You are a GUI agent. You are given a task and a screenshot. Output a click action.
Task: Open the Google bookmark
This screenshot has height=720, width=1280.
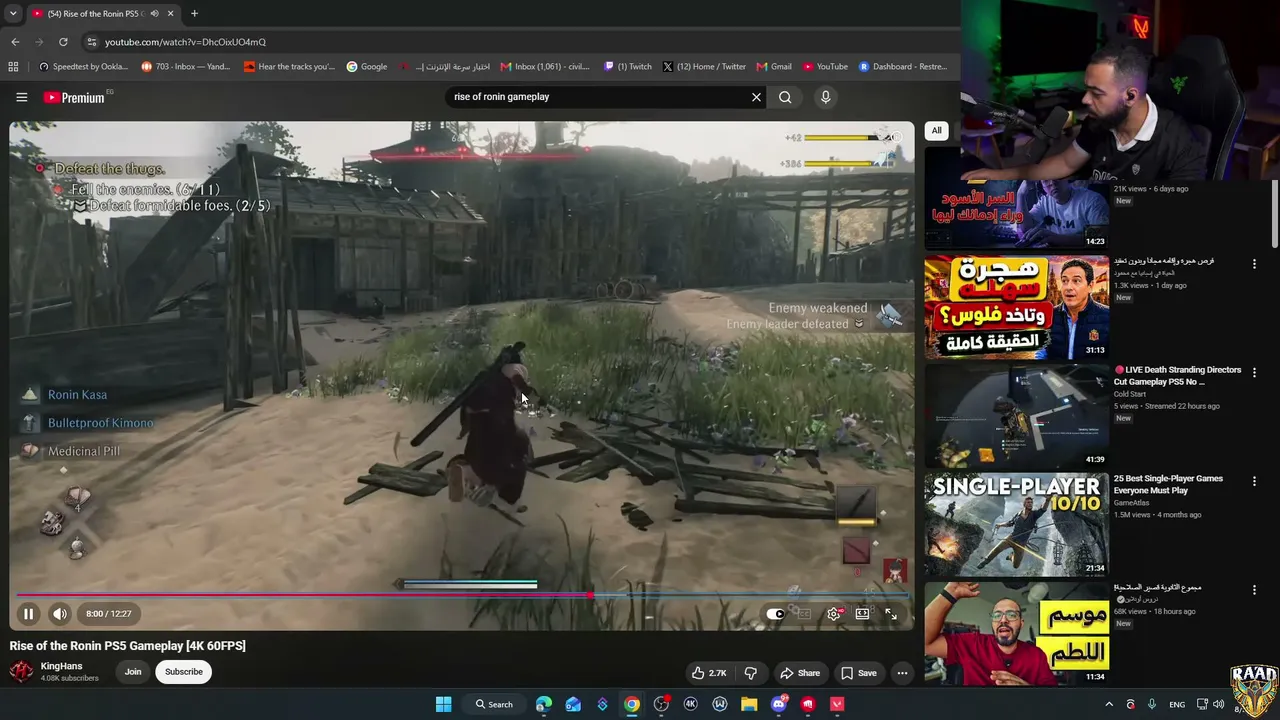coord(367,67)
